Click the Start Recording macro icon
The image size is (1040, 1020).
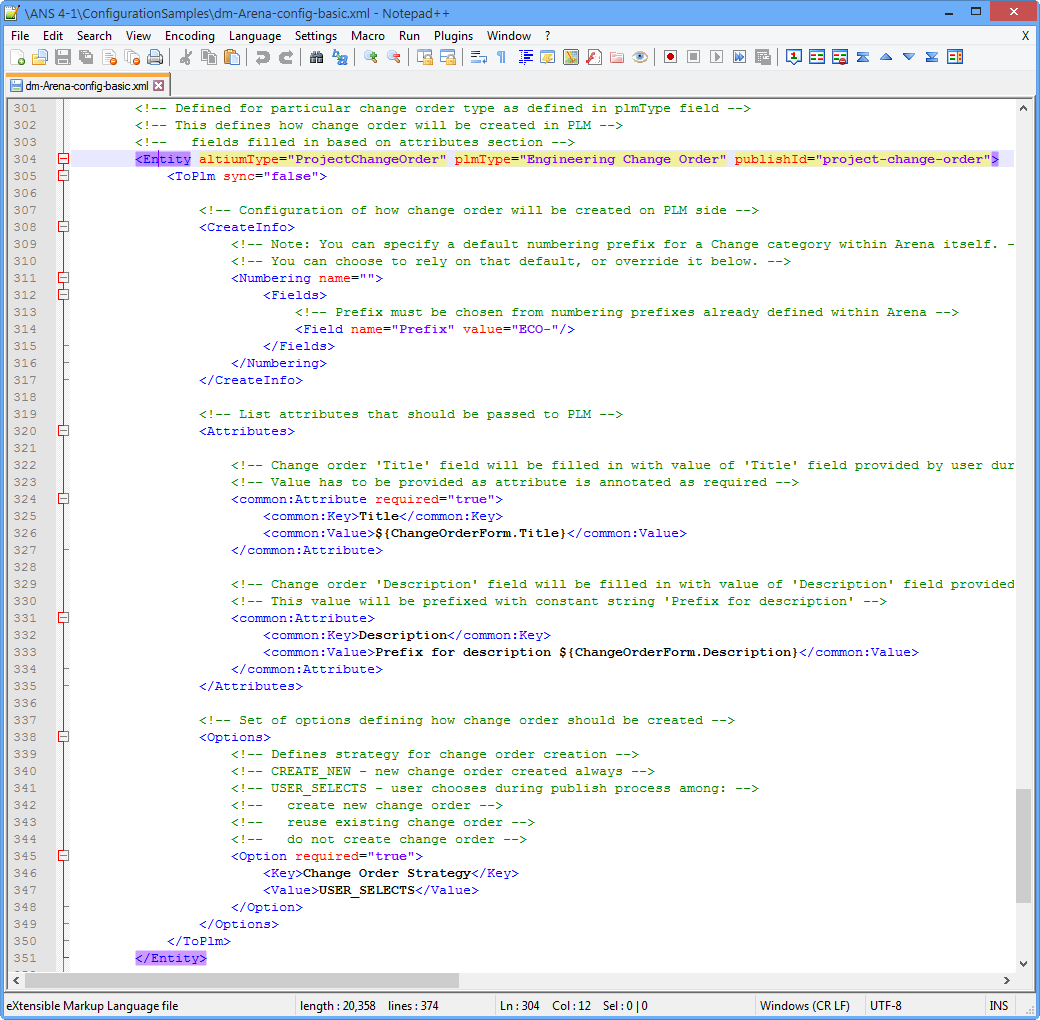670,57
